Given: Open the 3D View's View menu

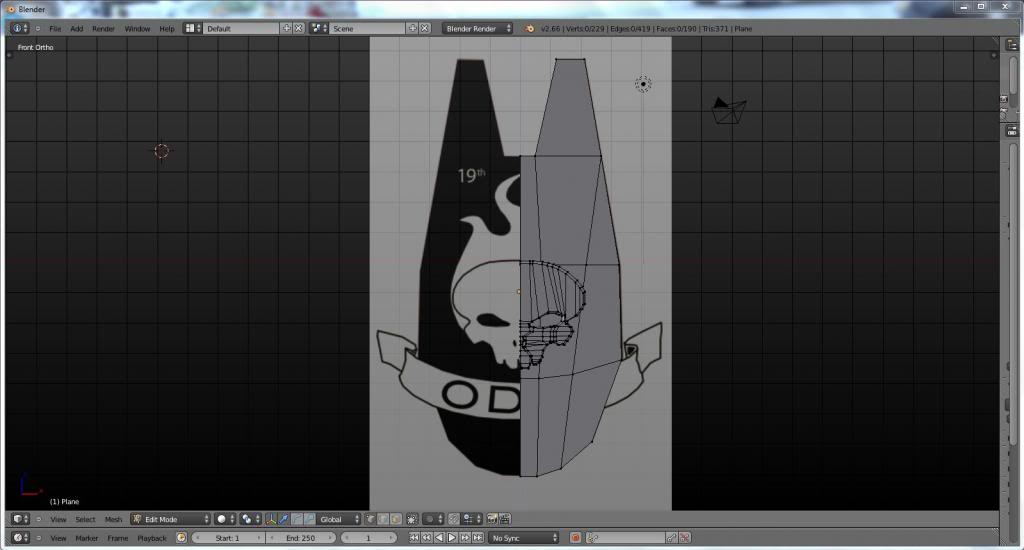Looking at the screenshot, I should pos(58,519).
